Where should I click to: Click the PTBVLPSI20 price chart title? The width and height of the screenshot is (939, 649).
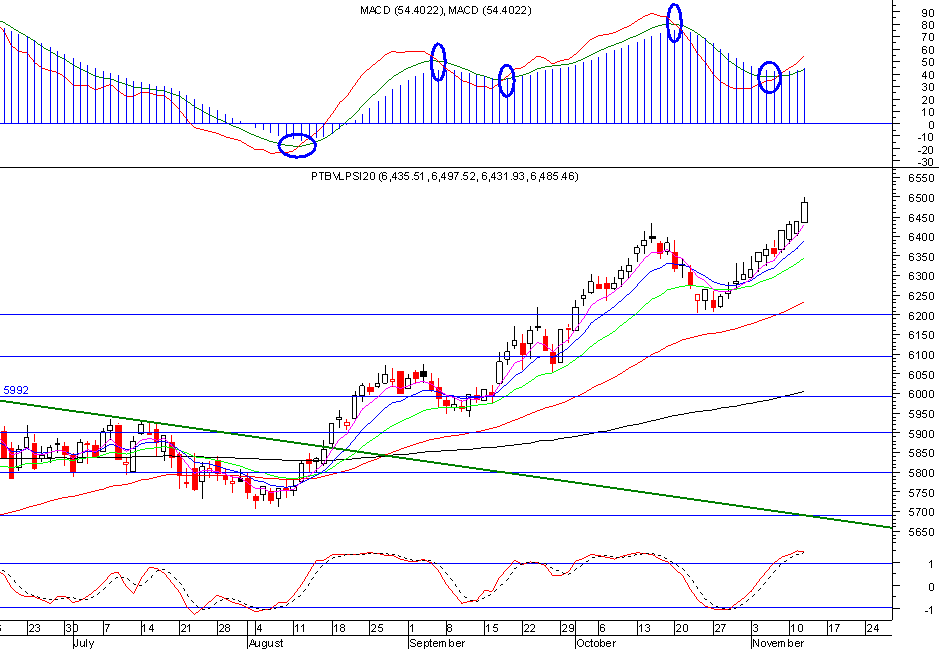tap(444, 176)
